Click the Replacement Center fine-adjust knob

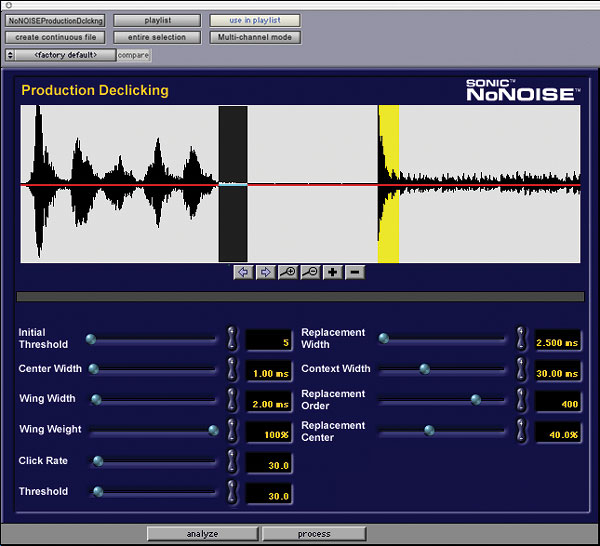521,430
